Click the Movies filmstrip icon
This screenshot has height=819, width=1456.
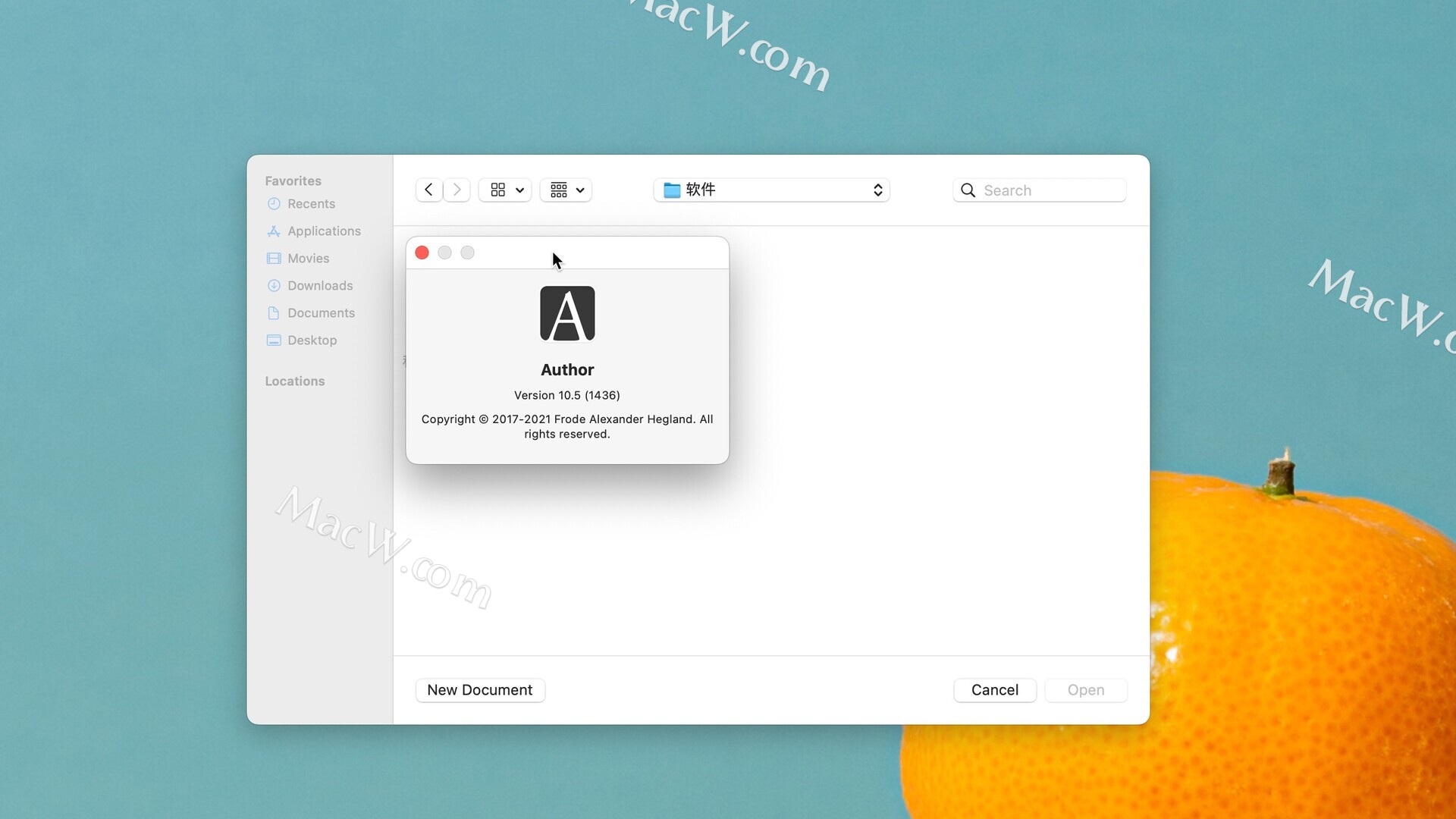click(x=274, y=259)
